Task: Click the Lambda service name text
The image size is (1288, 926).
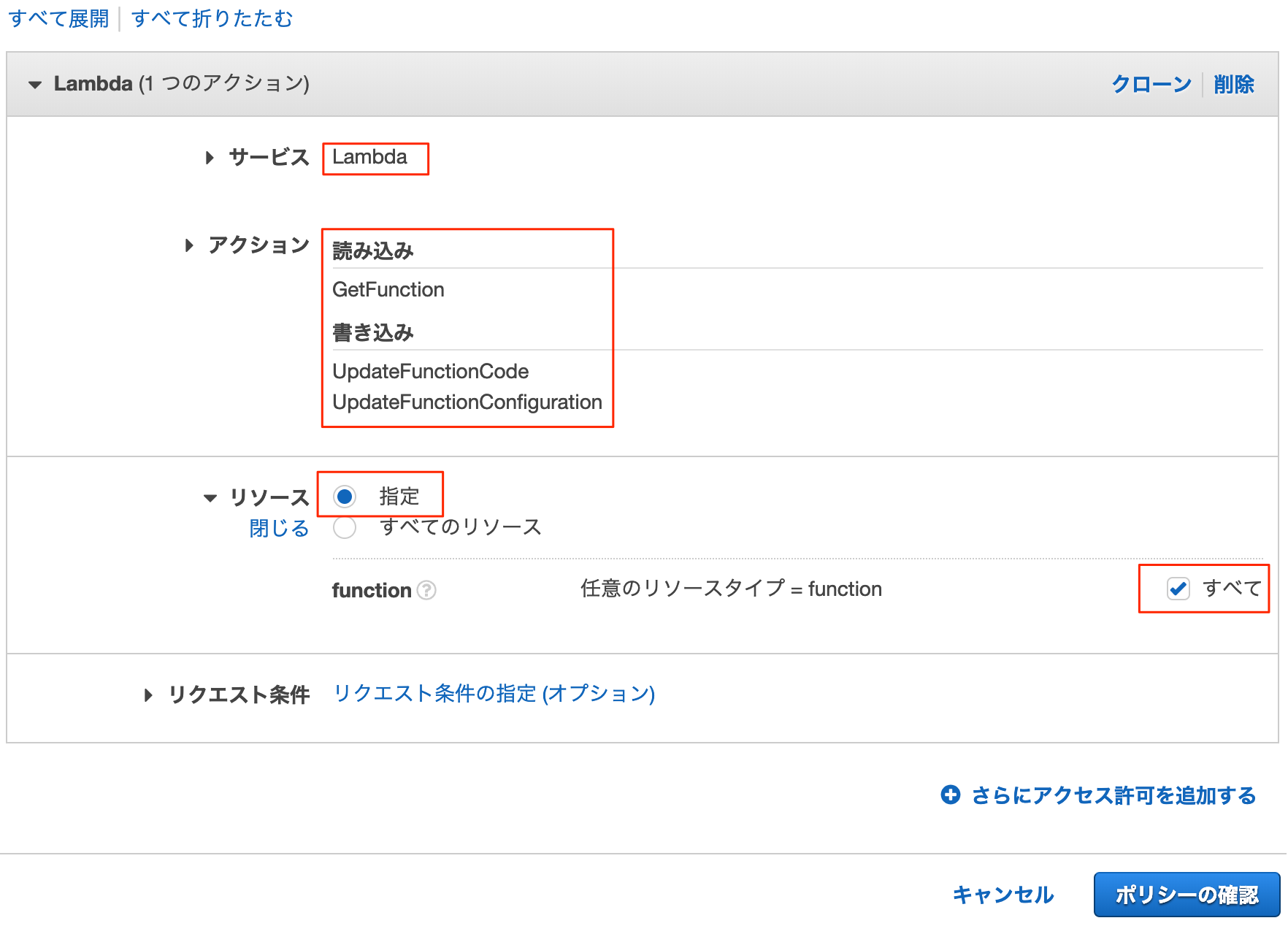Action: point(369,157)
